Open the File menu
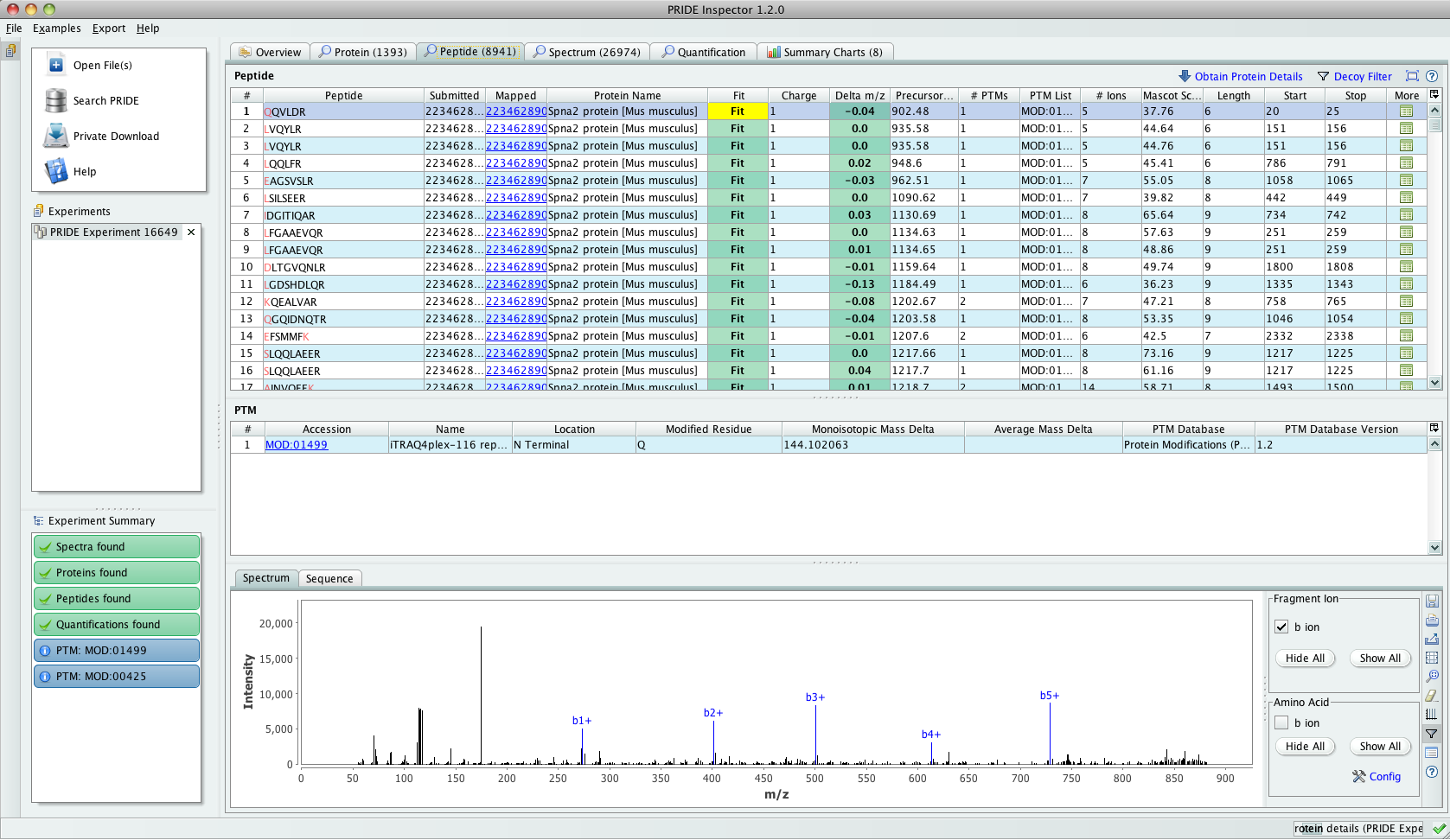 (x=14, y=29)
